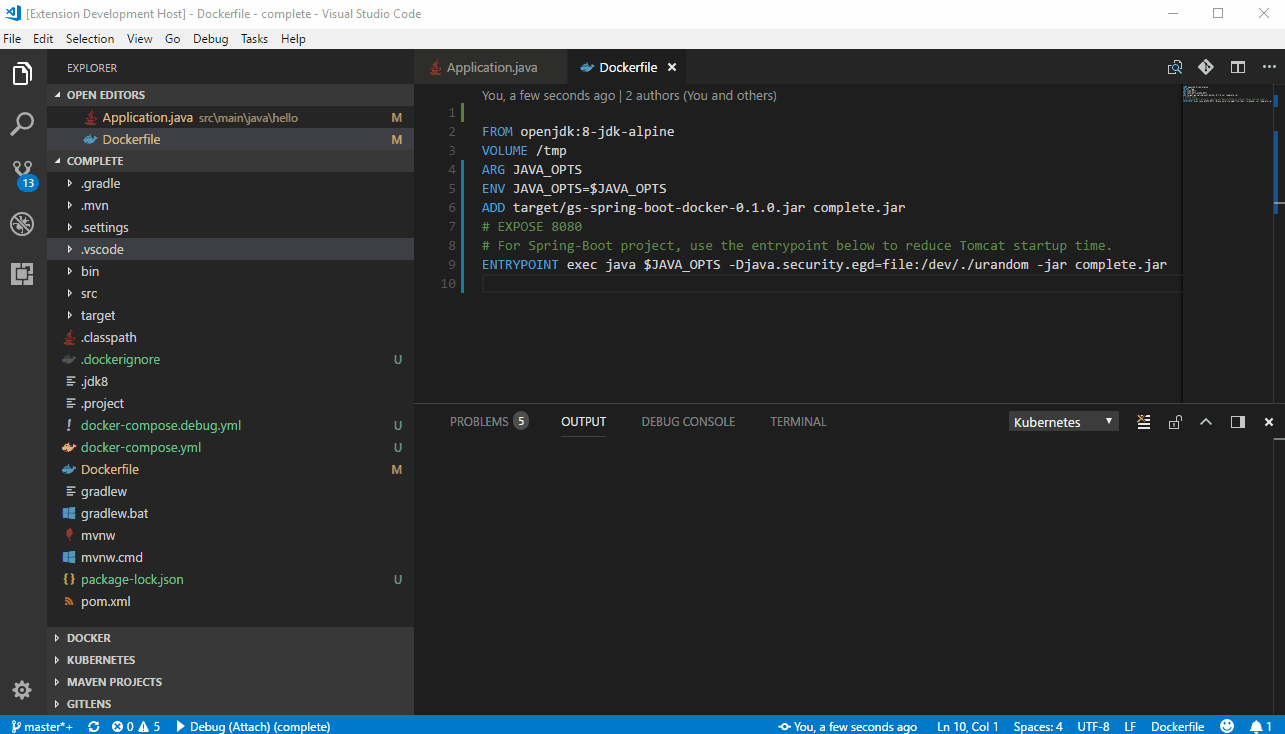Switch to the Application.java editor tab
1285x734 pixels.
click(490, 68)
